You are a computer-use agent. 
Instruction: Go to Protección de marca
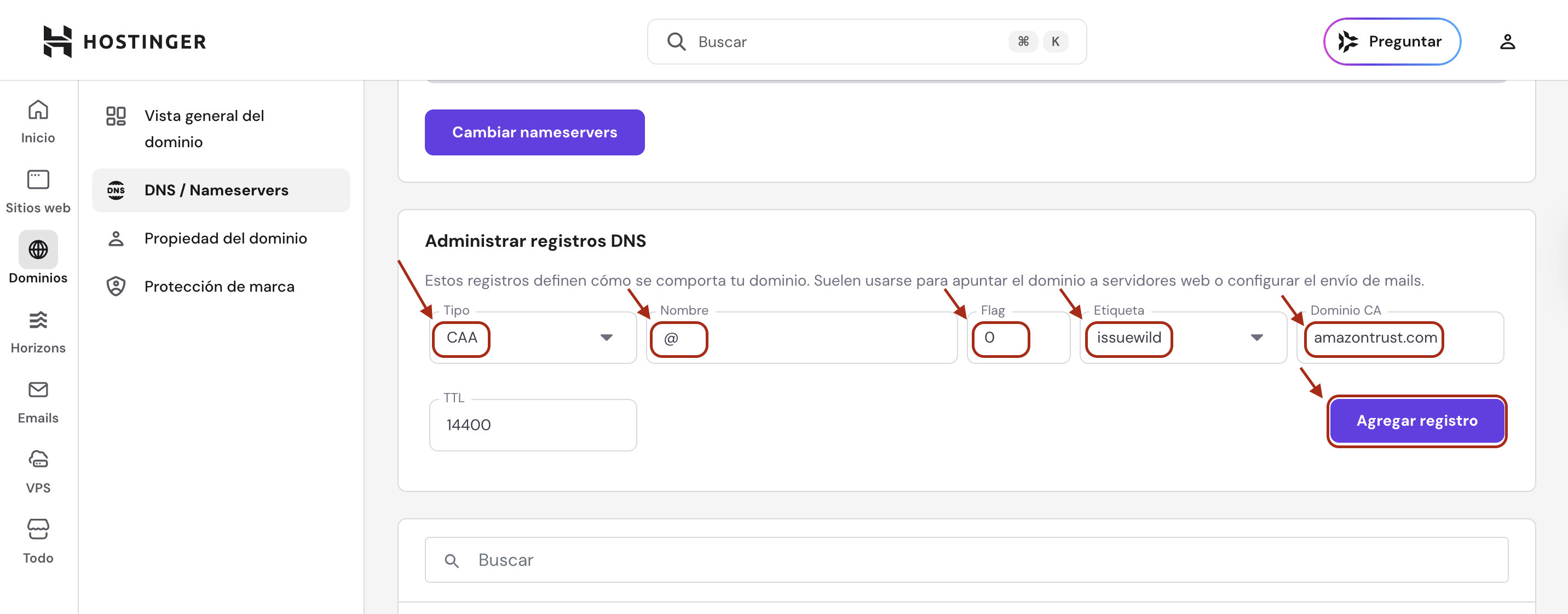coord(219,286)
